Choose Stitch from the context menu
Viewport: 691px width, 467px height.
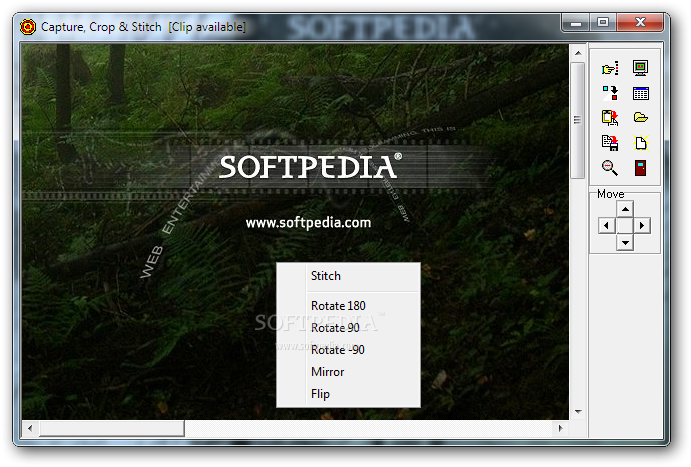point(349,276)
